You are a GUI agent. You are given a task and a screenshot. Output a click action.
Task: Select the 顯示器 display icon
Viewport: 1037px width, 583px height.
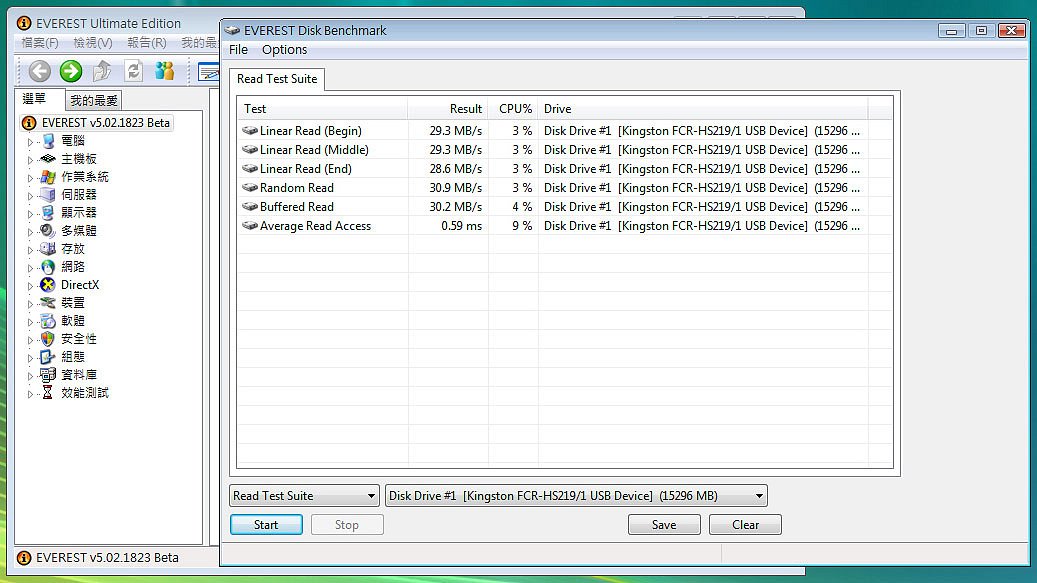(x=48, y=213)
